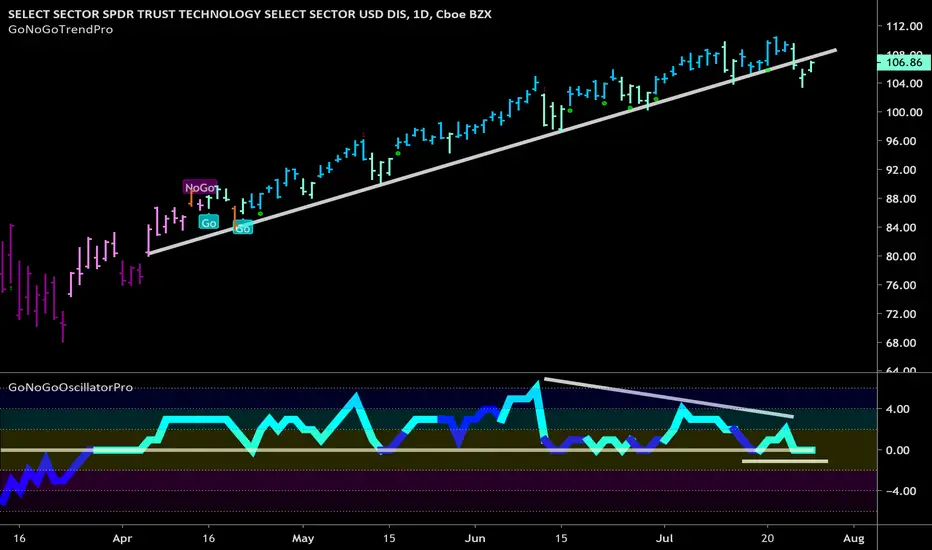Image resolution: width=932 pixels, height=550 pixels.
Task: Click the Aug date label on time axis
Action: [x=854, y=539]
